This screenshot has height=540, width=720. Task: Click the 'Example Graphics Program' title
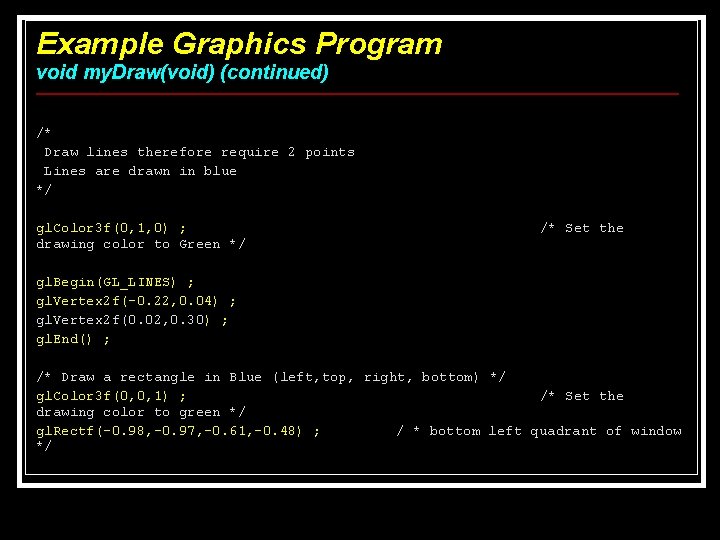click(239, 45)
